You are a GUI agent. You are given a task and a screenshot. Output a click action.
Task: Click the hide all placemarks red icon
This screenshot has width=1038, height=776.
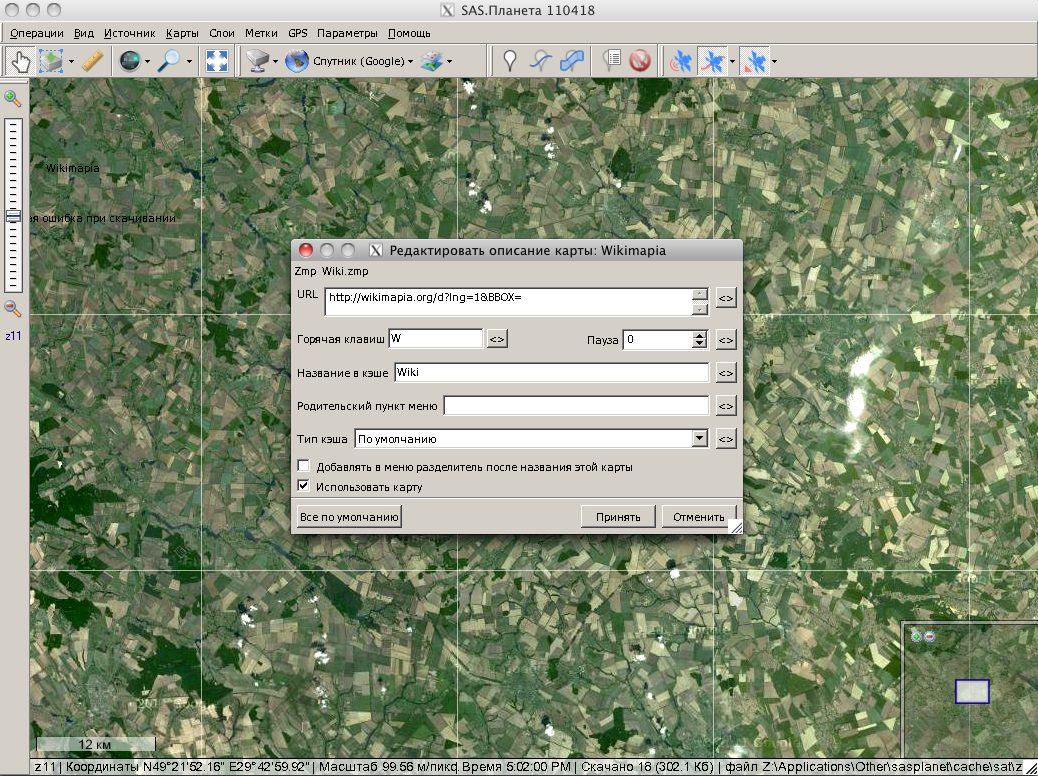coord(640,61)
